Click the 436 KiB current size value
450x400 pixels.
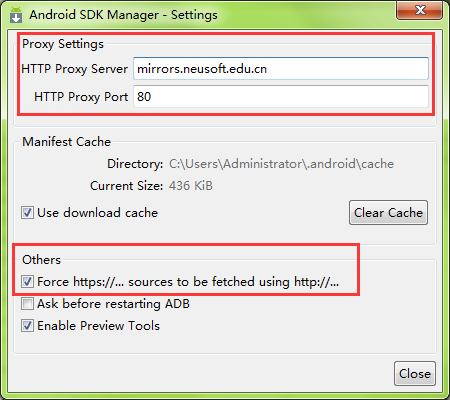[x=191, y=186]
